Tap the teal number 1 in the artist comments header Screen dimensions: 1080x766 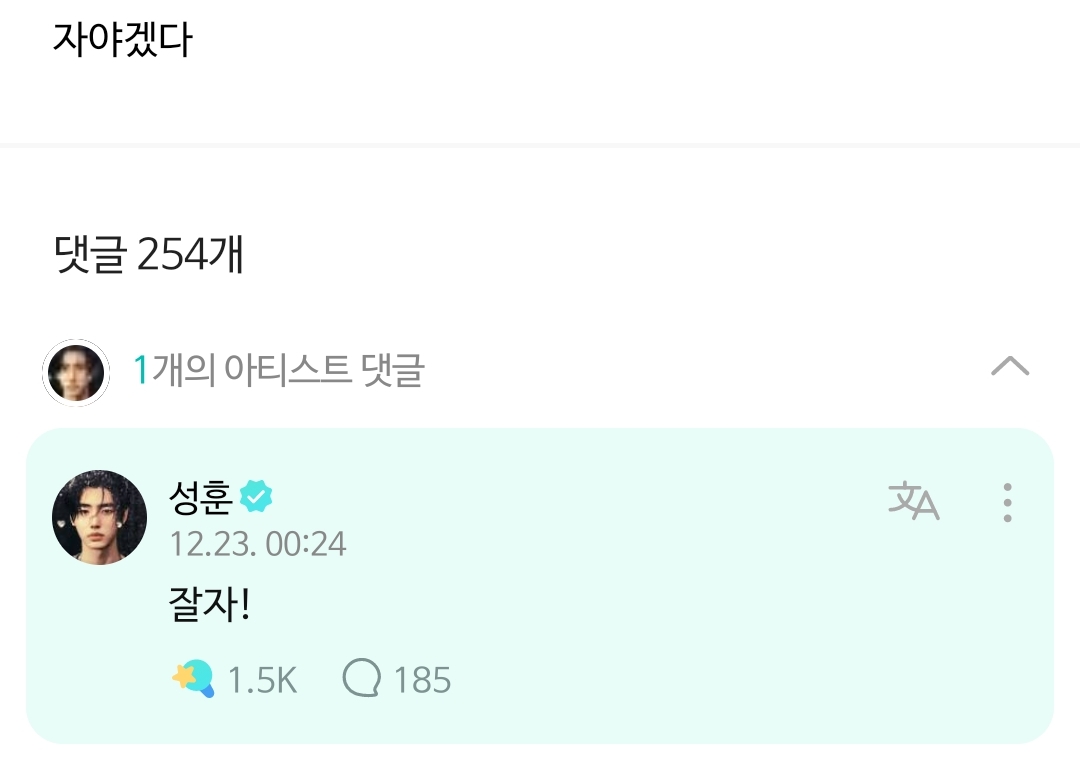[x=141, y=371]
